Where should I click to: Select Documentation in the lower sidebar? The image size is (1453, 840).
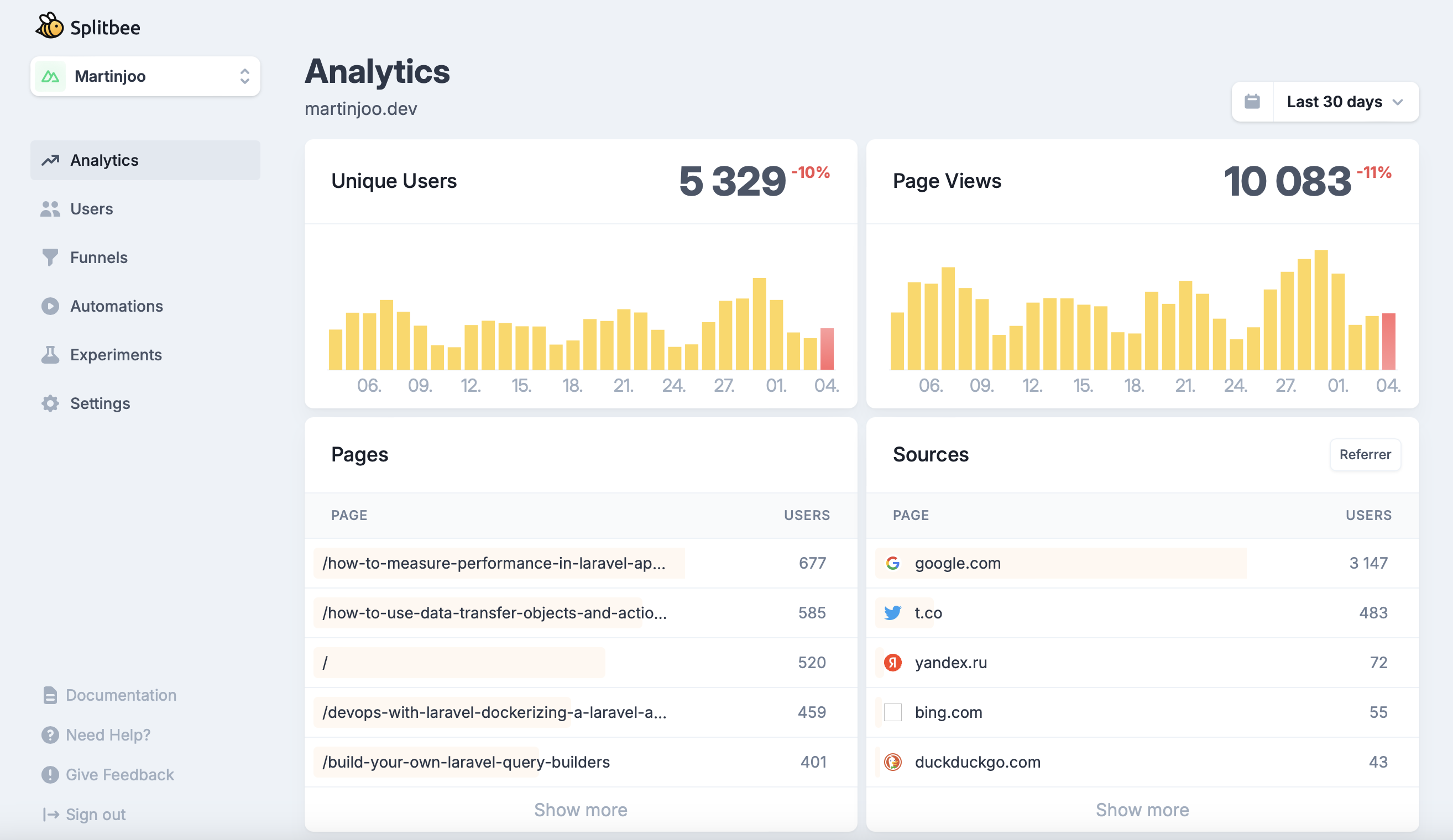coord(121,695)
